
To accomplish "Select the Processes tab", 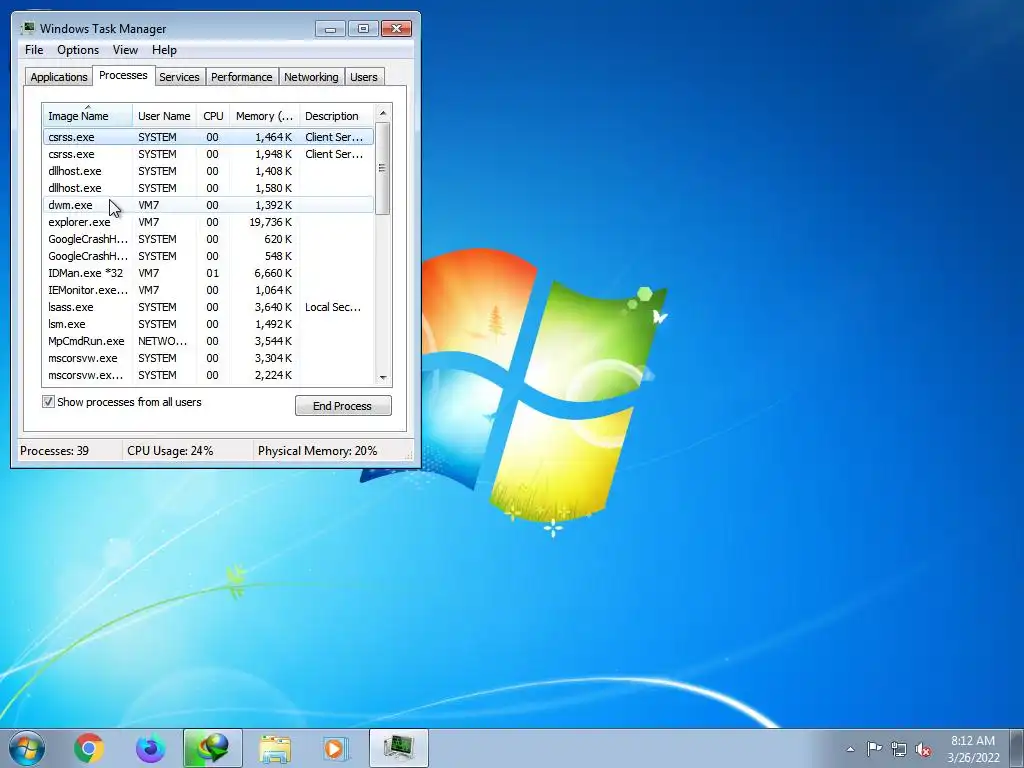I will pyautogui.click(x=123, y=75).
